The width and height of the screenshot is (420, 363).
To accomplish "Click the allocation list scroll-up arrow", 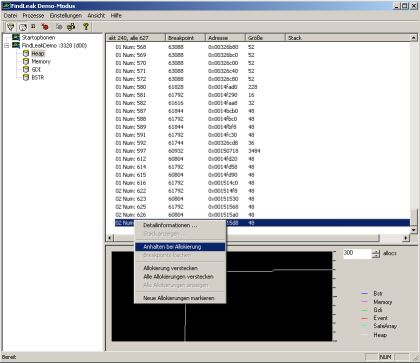I will tap(413, 38).
